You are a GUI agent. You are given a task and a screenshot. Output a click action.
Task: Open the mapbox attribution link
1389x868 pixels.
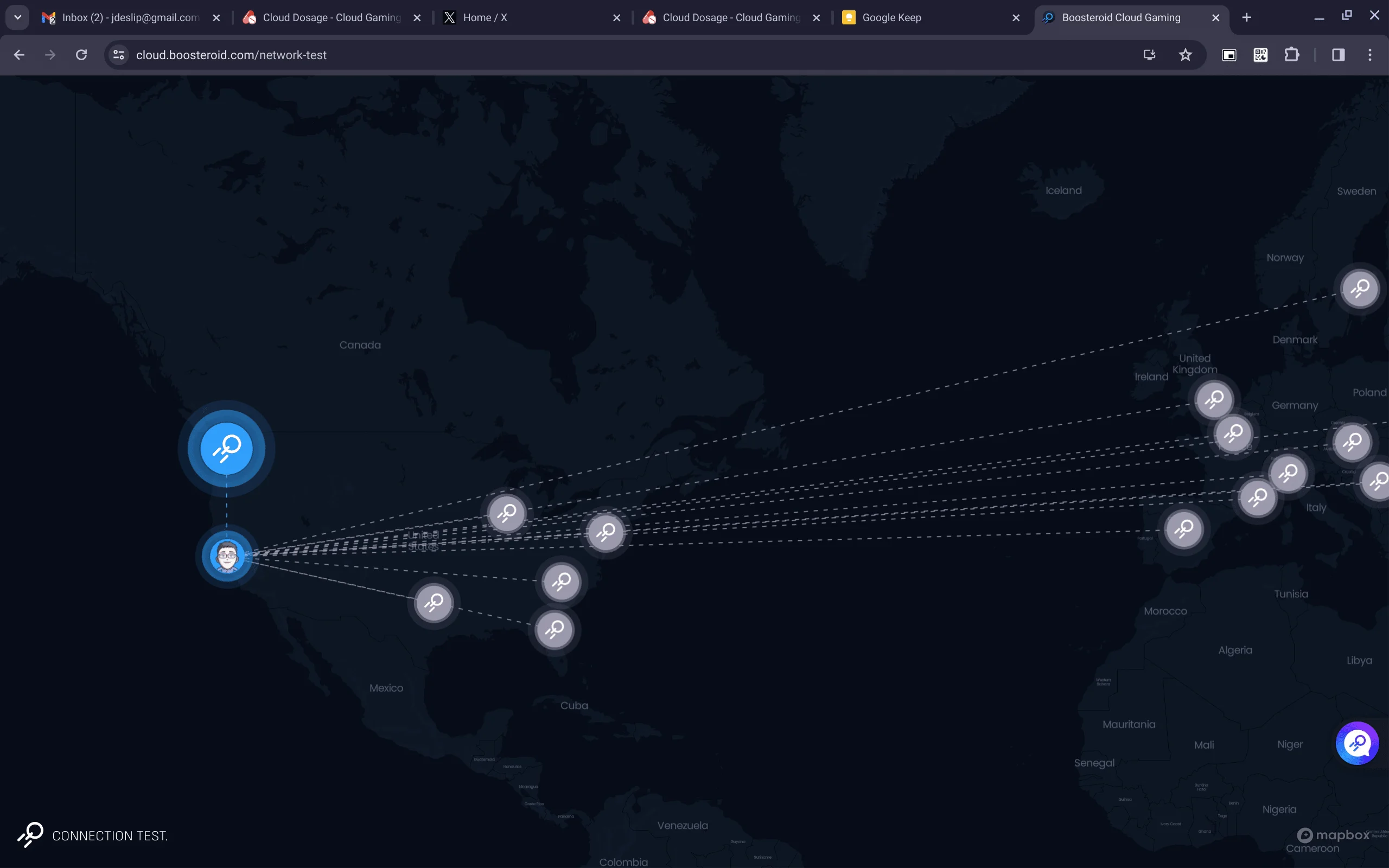[x=1333, y=835]
